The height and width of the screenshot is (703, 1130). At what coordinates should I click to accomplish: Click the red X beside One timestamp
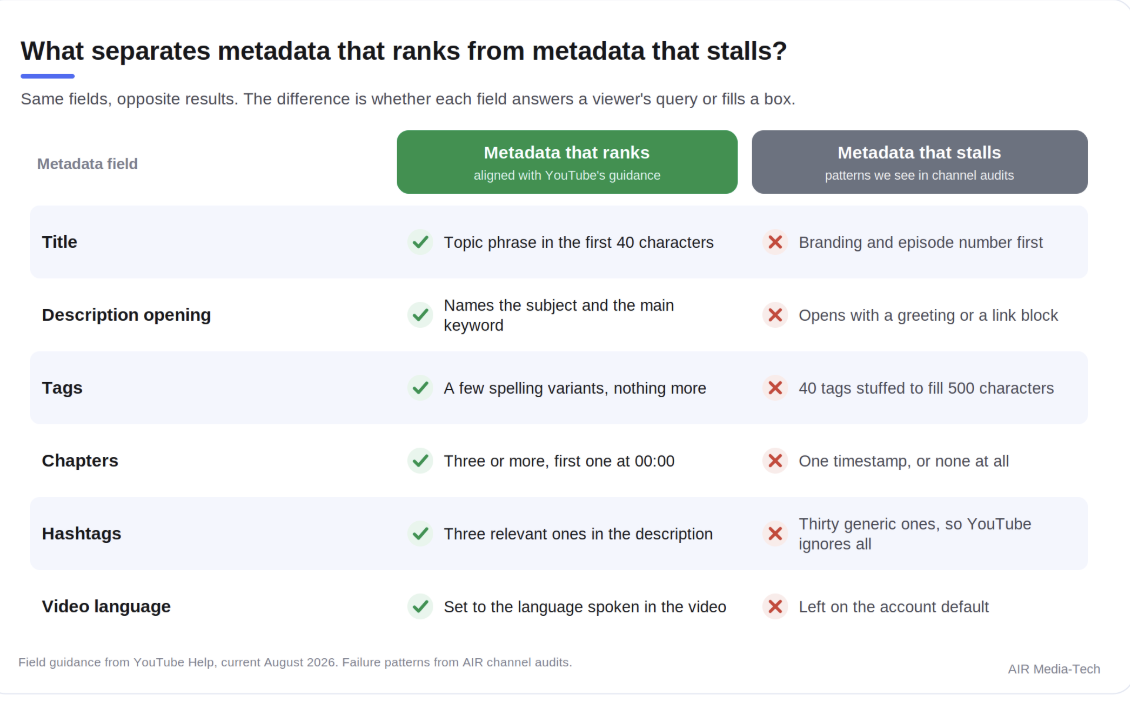tap(775, 461)
